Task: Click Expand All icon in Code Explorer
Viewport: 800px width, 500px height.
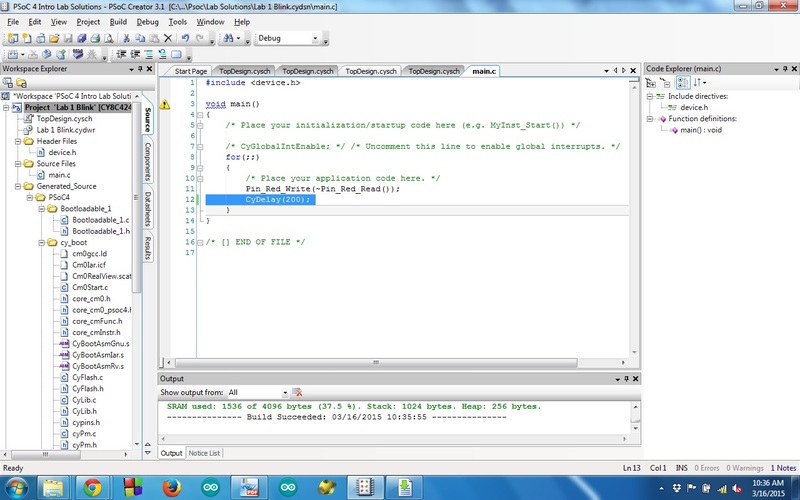Action: coord(651,83)
